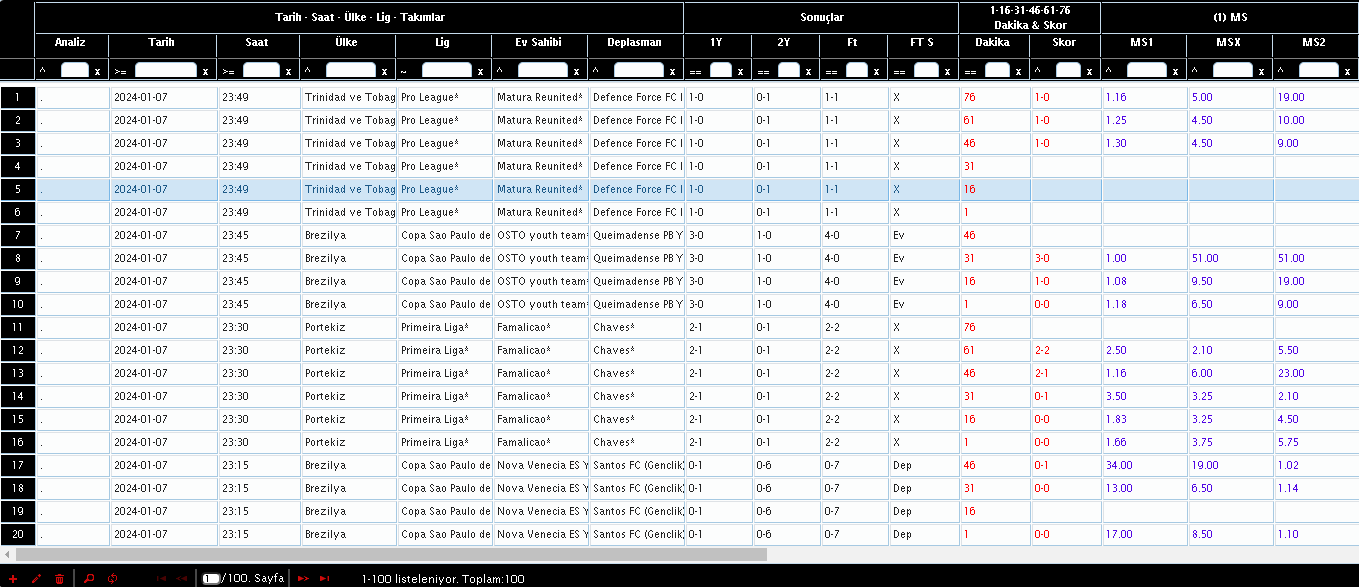Open the 1Y filter operator == selector
The width and height of the screenshot is (1359, 587).
(695, 71)
